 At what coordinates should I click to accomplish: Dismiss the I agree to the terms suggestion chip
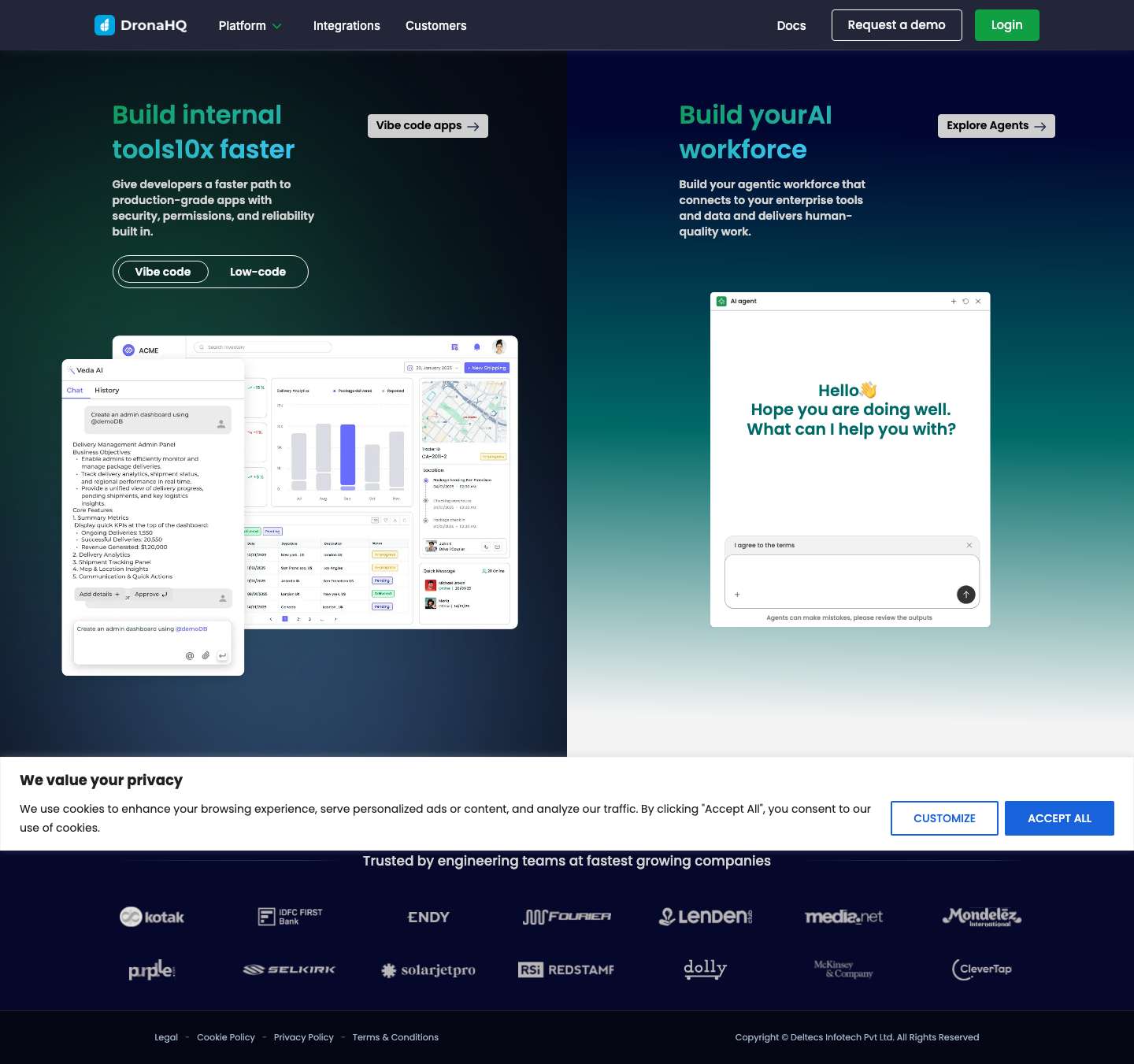click(970, 545)
